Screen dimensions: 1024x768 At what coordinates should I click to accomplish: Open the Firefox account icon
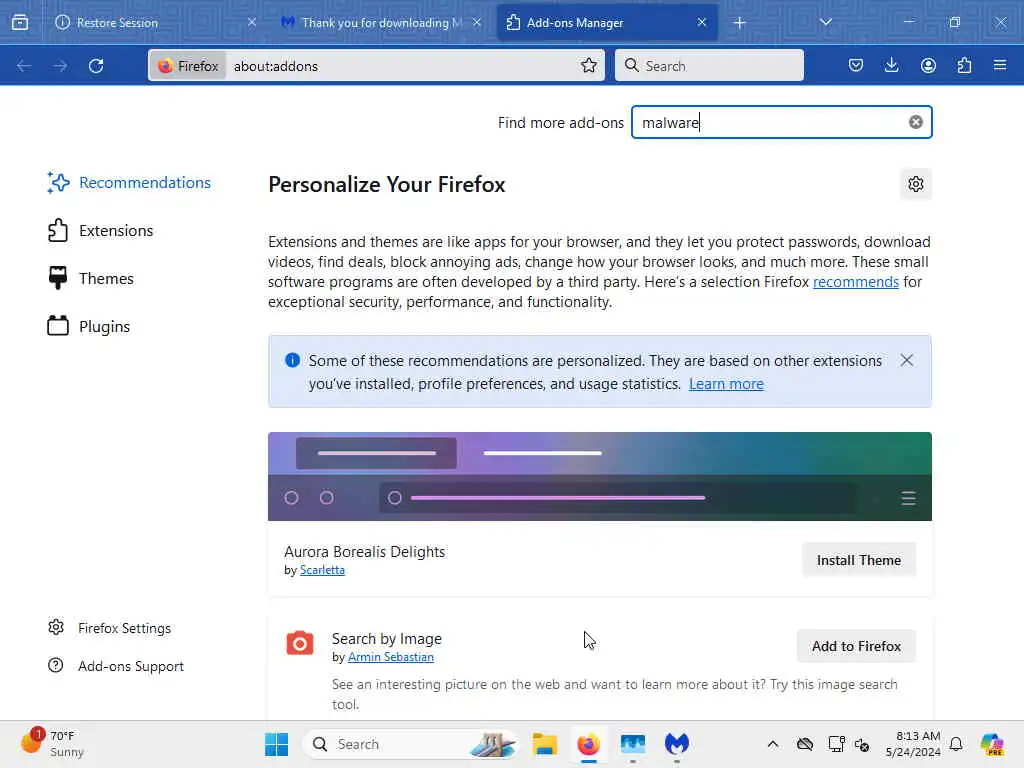click(x=928, y=65)
